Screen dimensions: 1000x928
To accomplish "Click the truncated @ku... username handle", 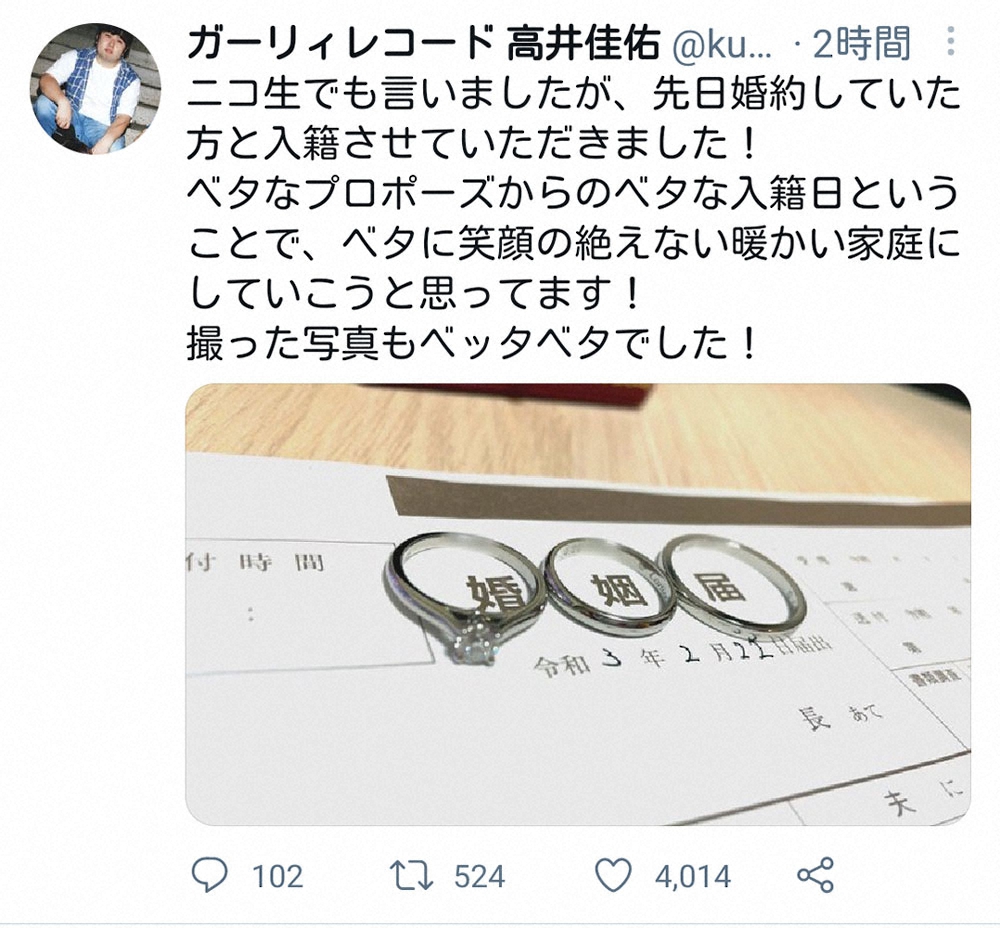I will [723, 45].
